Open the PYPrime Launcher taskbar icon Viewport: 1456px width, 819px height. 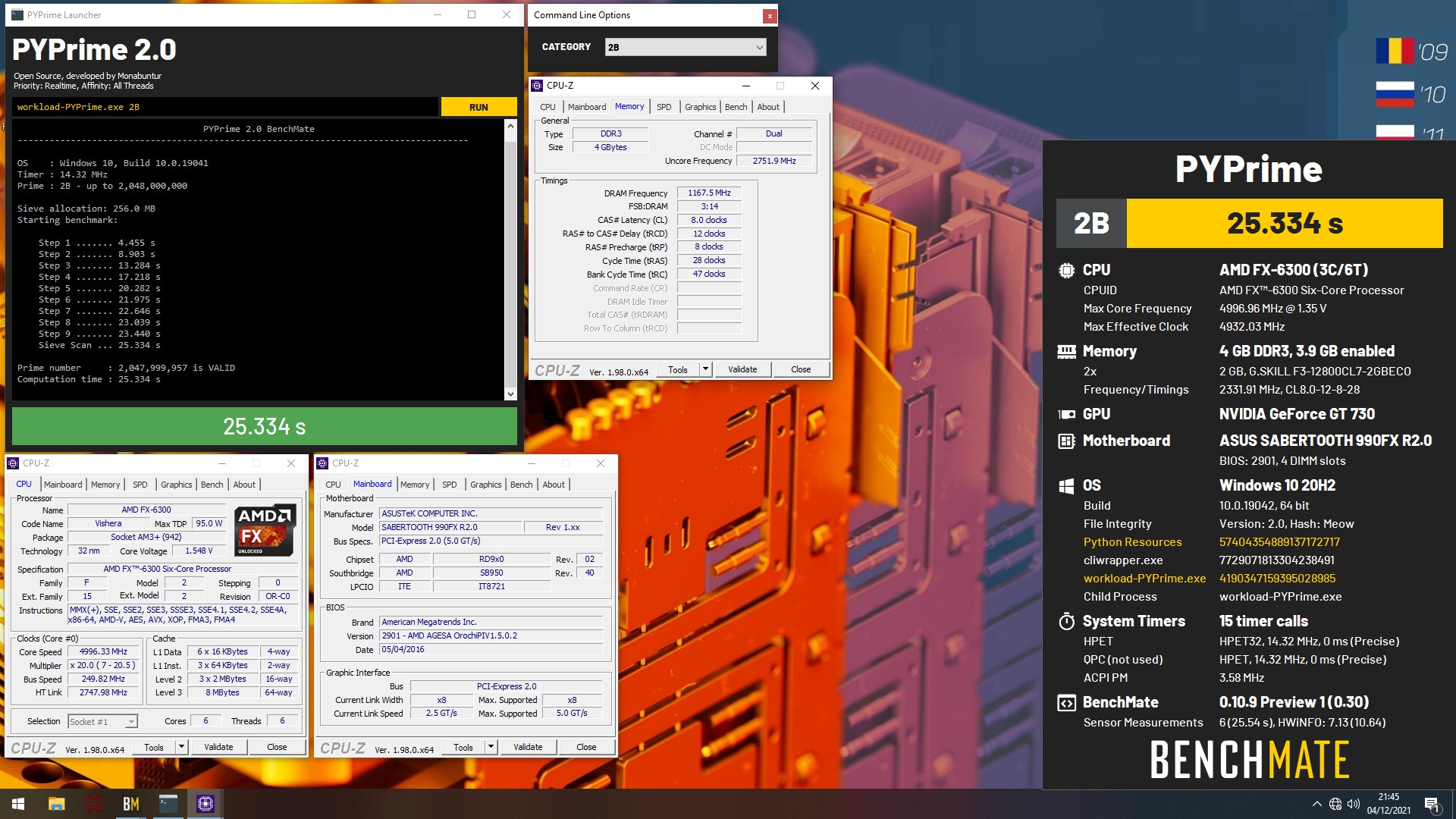(168, 804)
